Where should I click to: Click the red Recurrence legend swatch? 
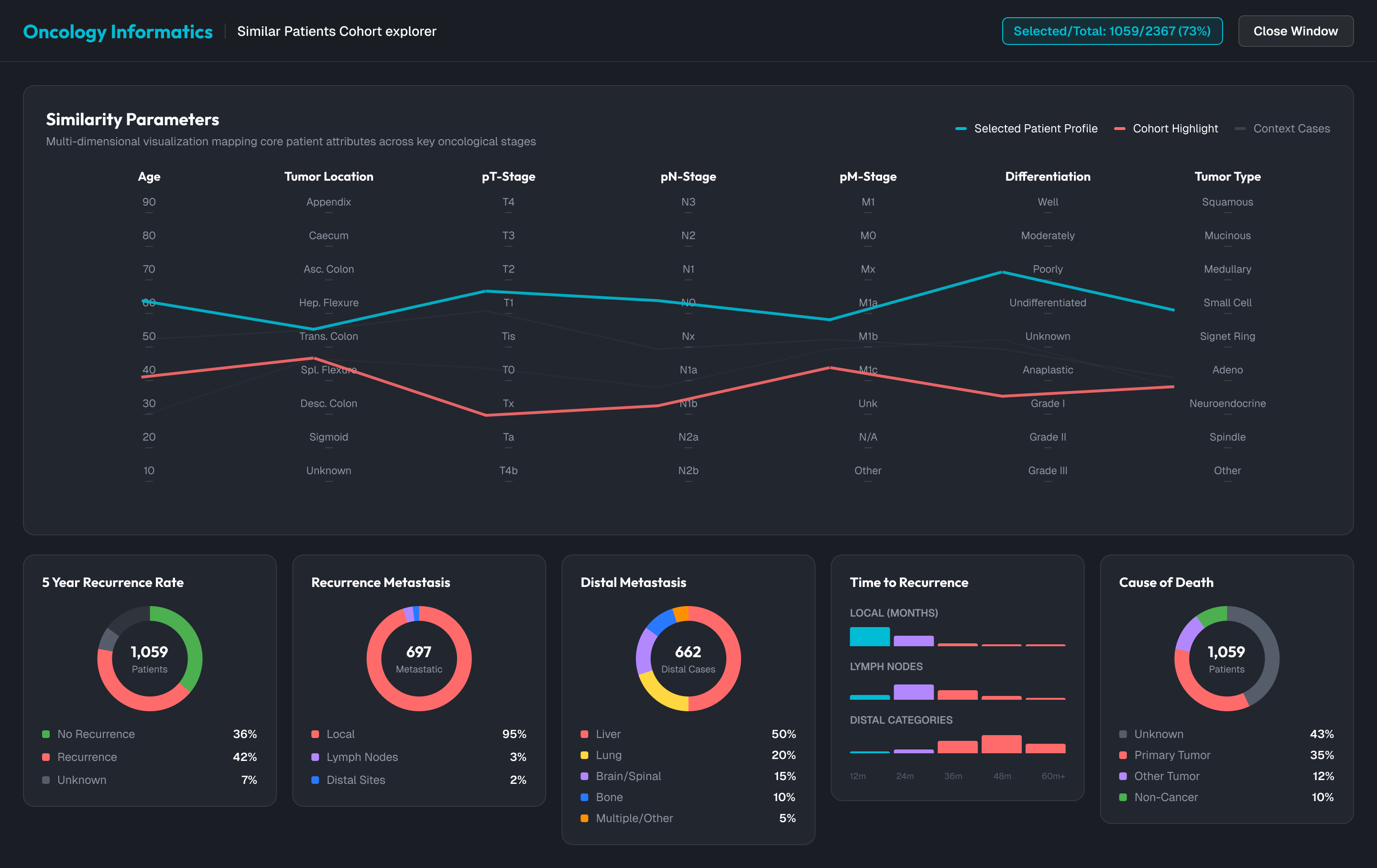click(x=46, y=757)
